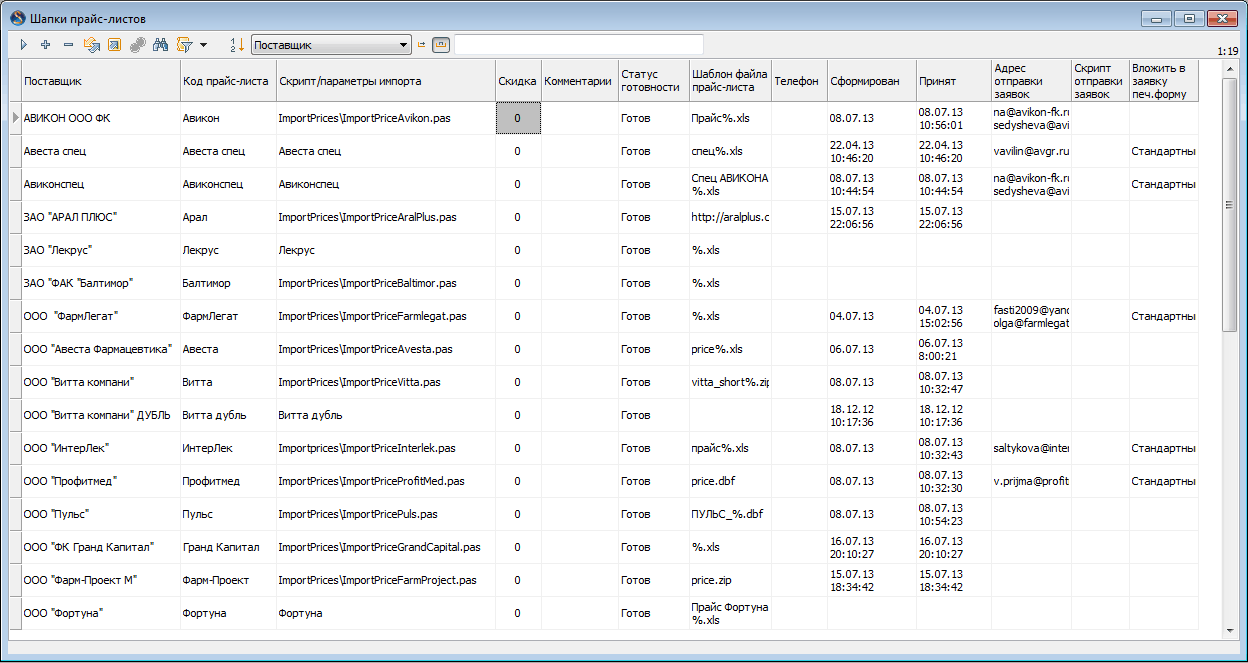Open the Поставщик sort field combo box
Image resolution: width=1248 pixels, height=663 pixels.
coord(331,45)
